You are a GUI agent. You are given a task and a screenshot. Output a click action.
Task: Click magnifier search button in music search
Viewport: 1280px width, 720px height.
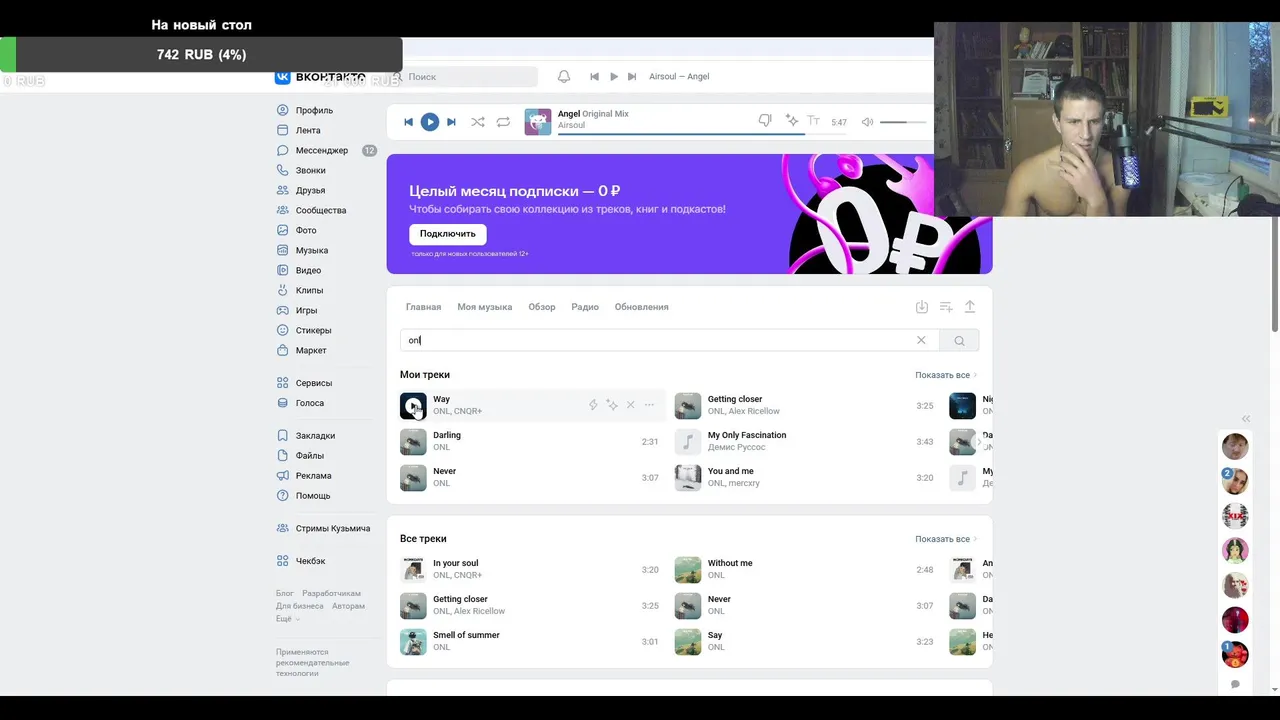[959, 341]
